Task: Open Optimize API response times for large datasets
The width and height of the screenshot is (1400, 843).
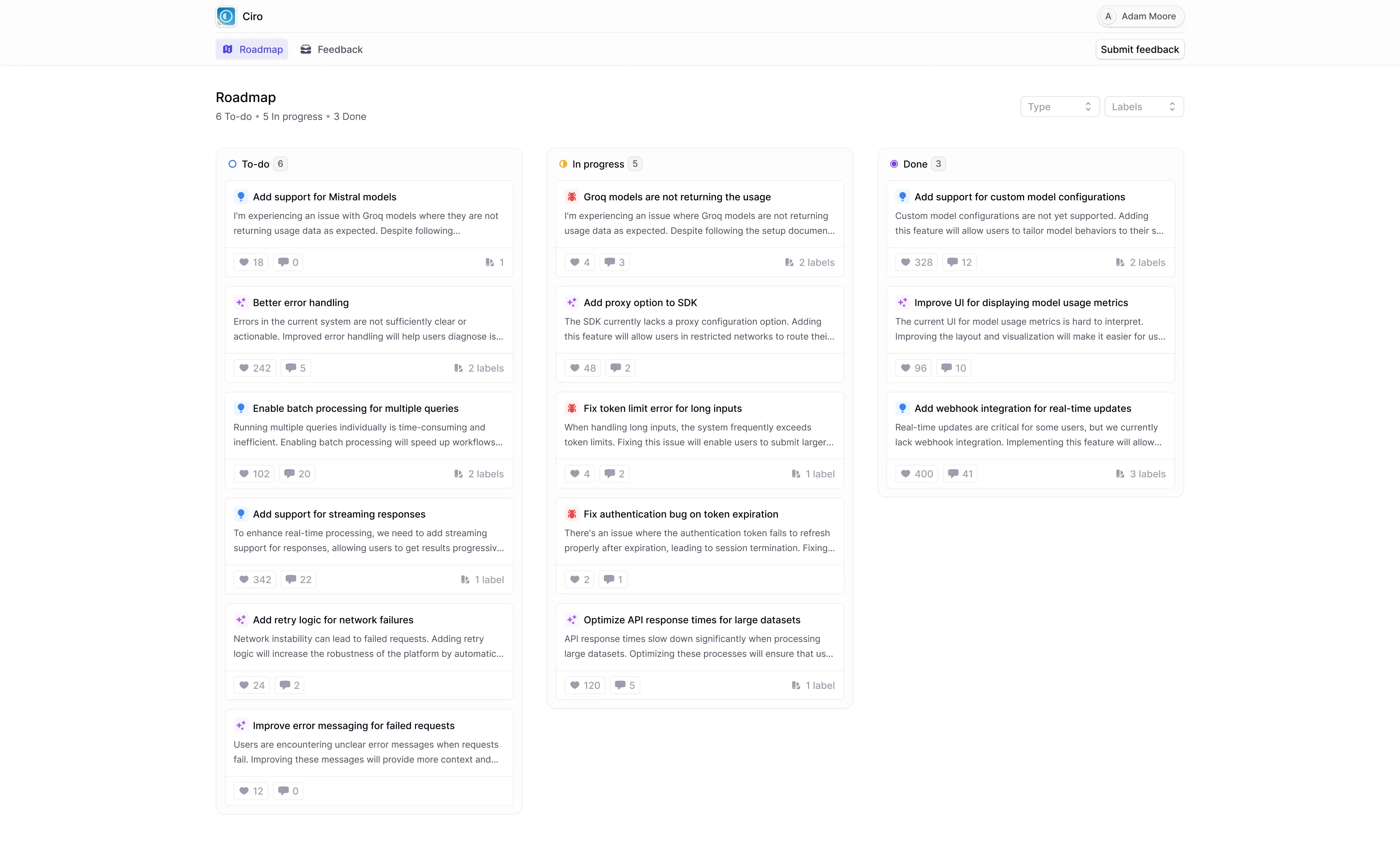Action: tap(691, 620)
